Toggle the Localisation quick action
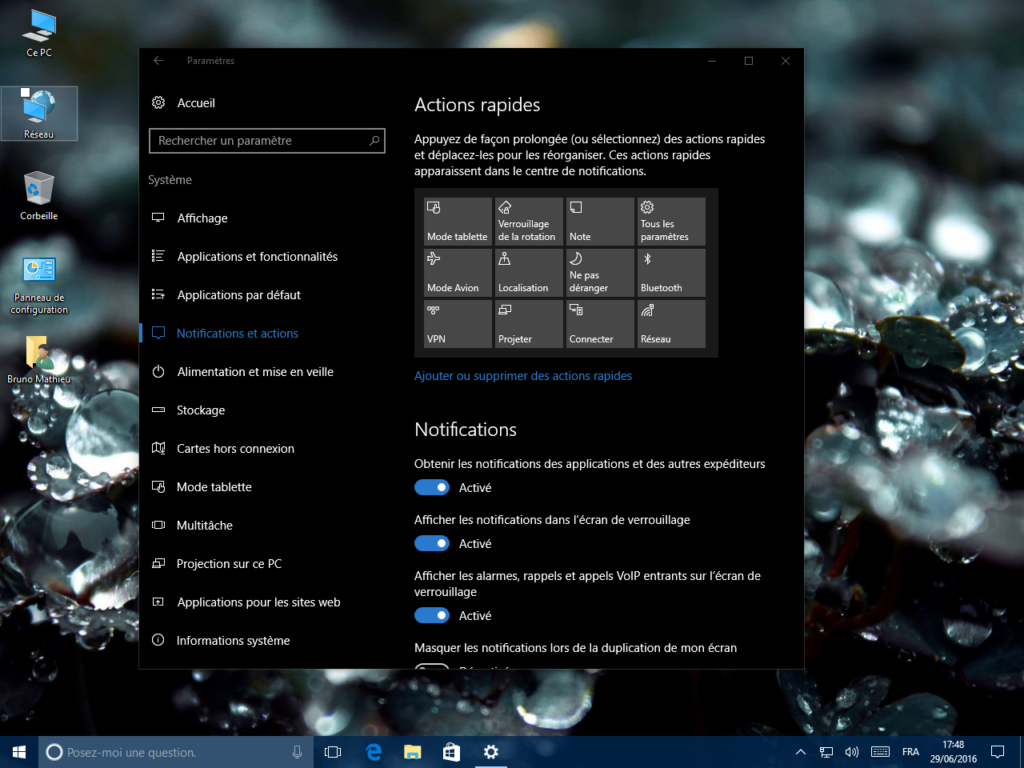This screenshot has height=768, width=1024. [x=528, y=272]
